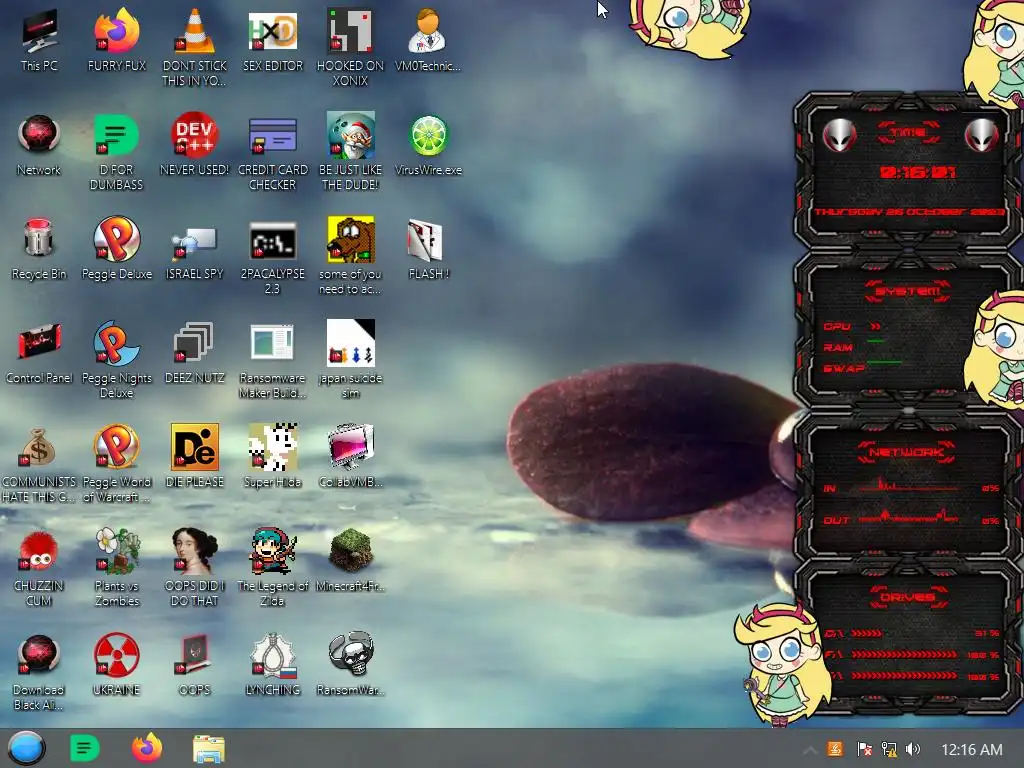Screen dimensions: 1024x768
Task: Click the flag with red X tray icon
Action: point(864,749)
